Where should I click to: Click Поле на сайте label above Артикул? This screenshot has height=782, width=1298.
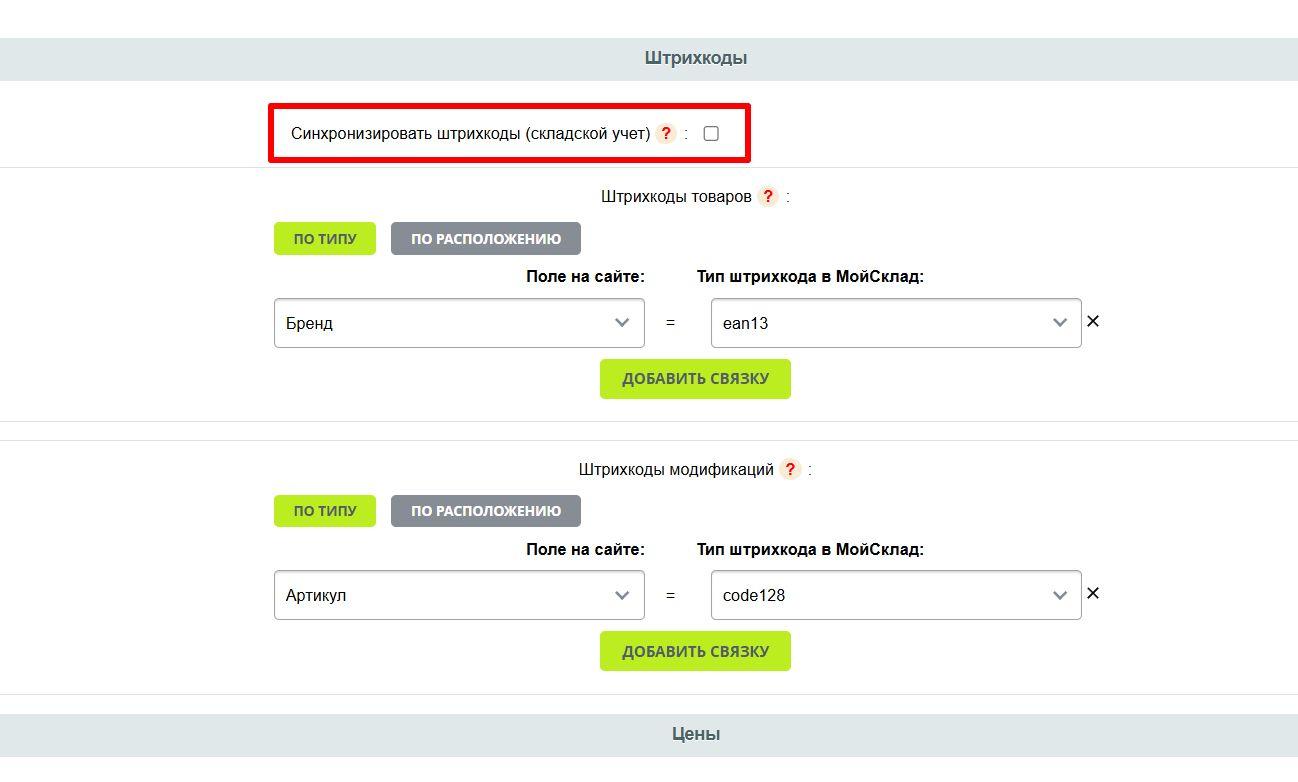coord(585,549)
